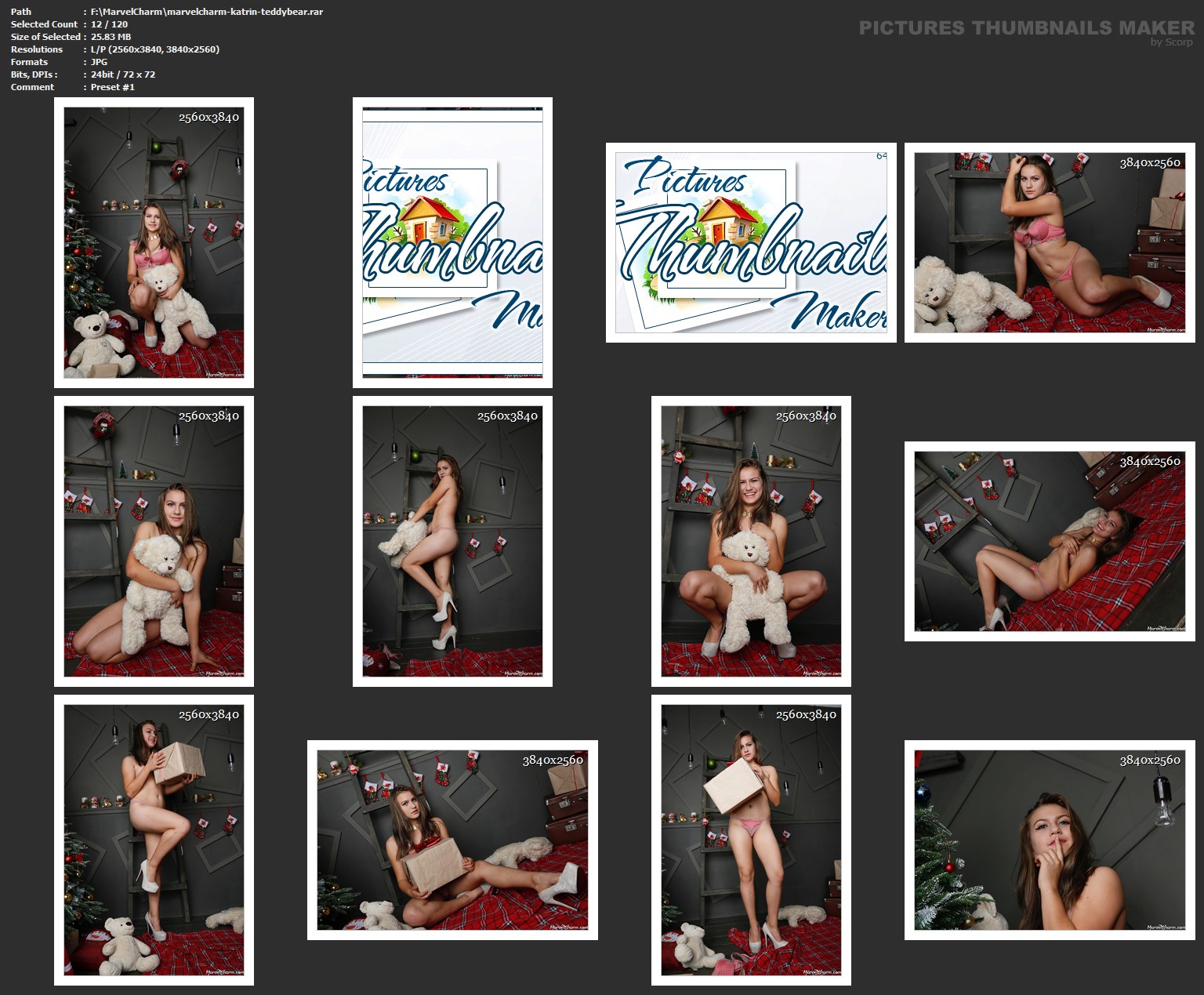The height and width of the screenshot is (995, 1204).
Task: Click the Comment value Preset #1
Action: tap(112, 87)
